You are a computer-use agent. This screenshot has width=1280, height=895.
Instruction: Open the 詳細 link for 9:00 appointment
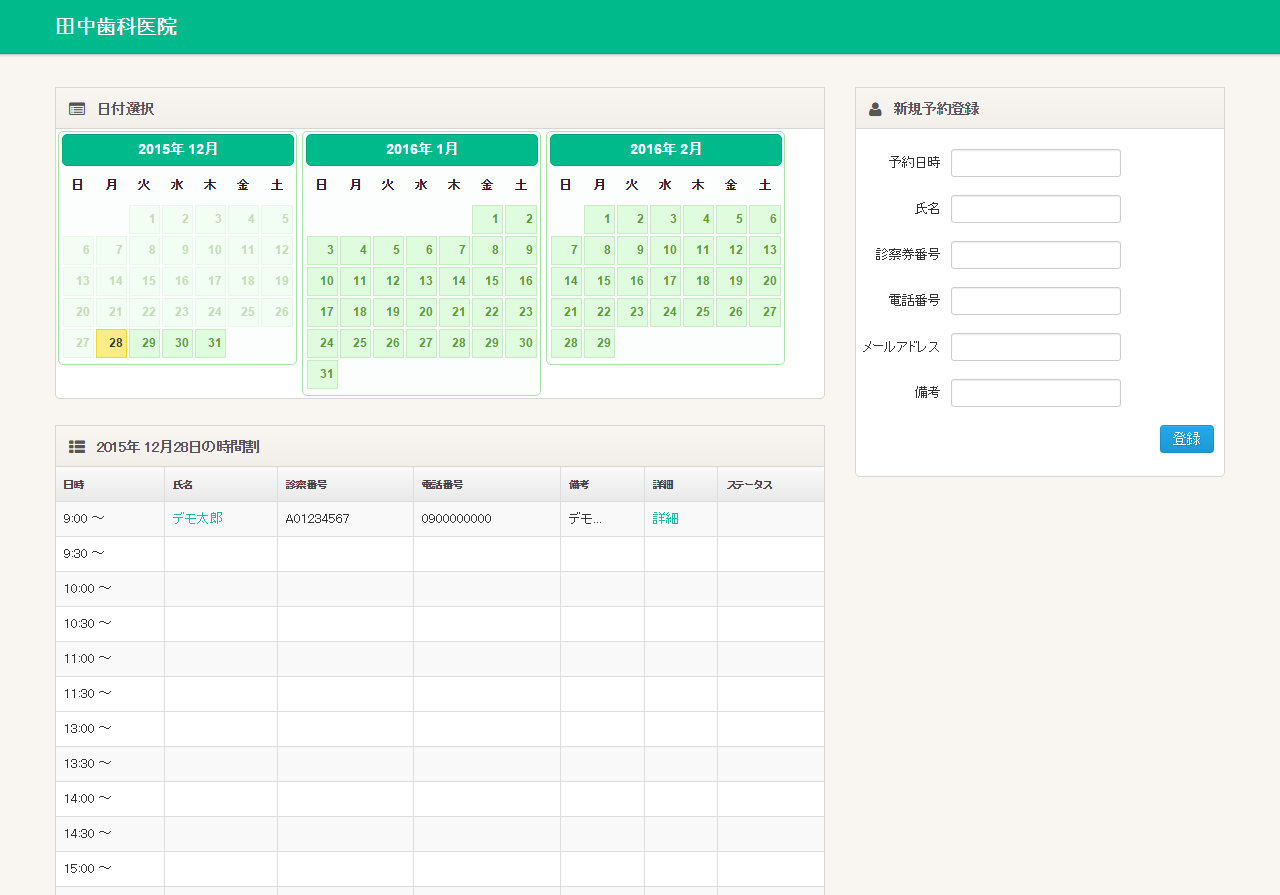pos(665,518)
